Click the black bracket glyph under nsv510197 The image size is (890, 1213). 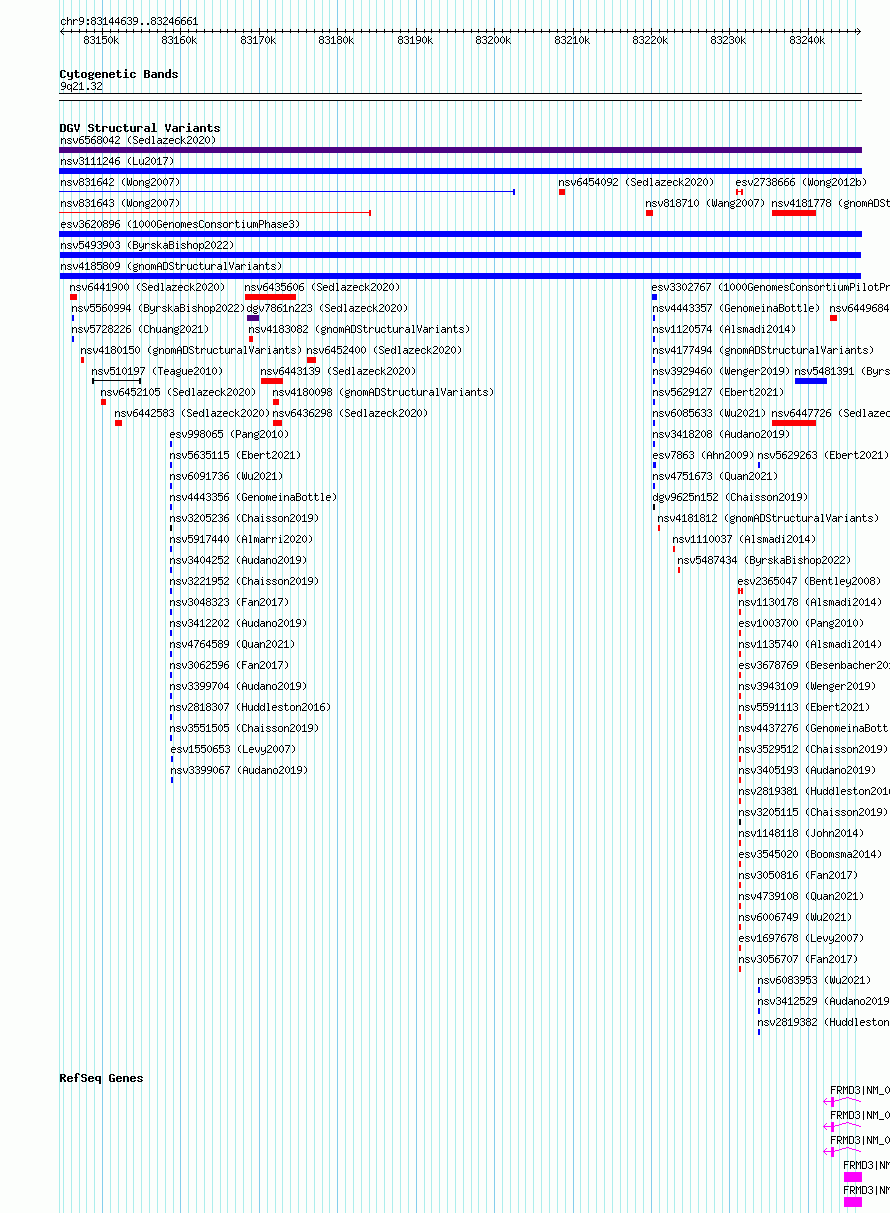coord(116,381)
